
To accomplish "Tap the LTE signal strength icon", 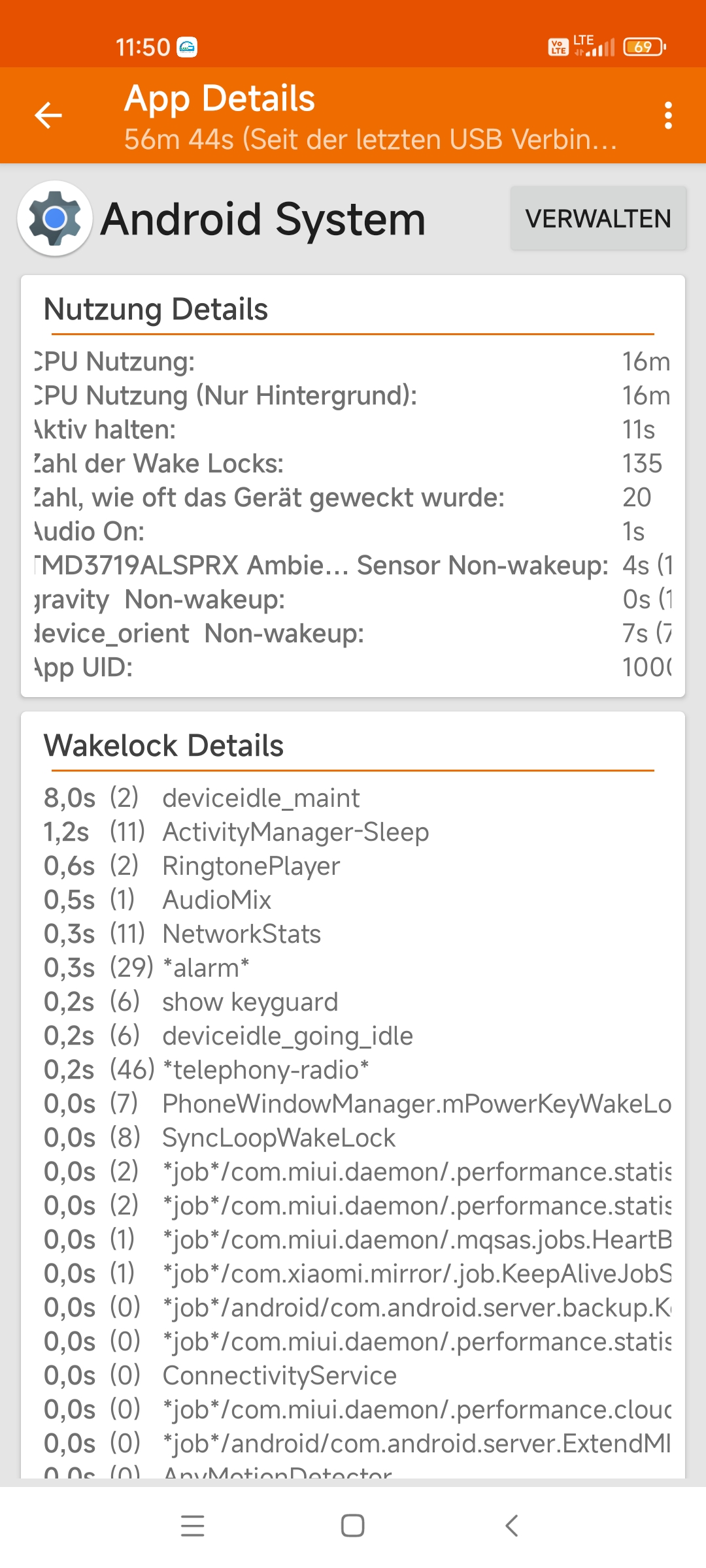I will [x=594, y=46].
